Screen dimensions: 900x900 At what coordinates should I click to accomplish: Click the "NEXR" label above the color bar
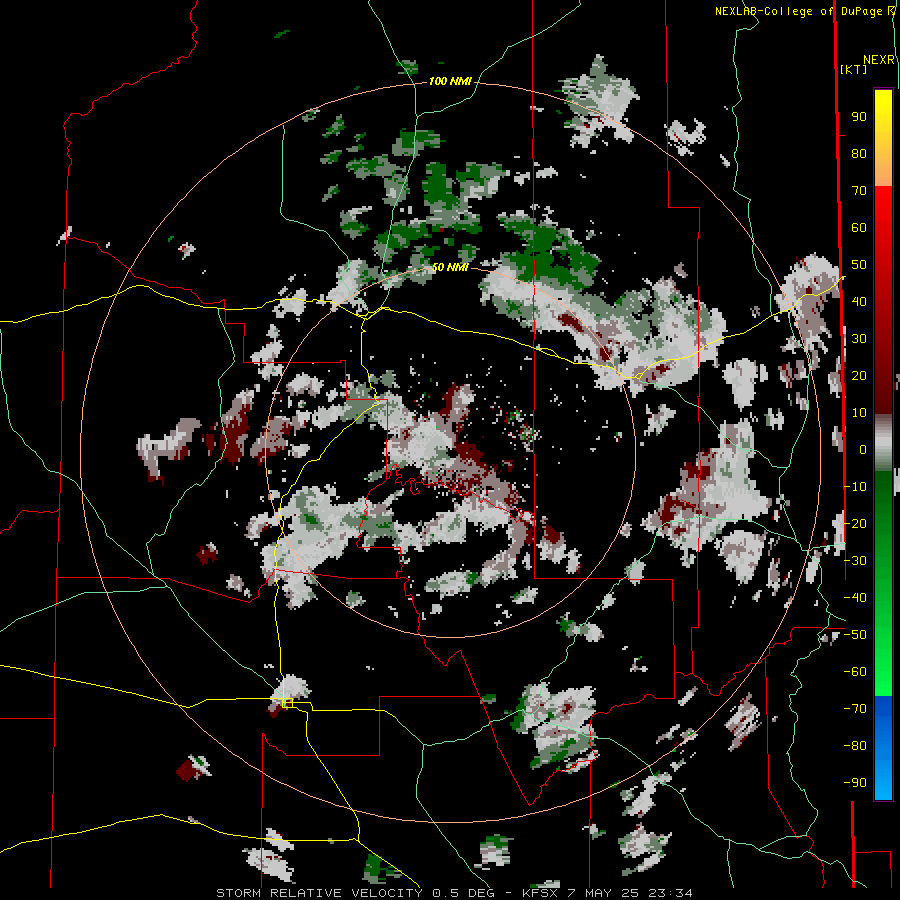(x=879, y=60)
